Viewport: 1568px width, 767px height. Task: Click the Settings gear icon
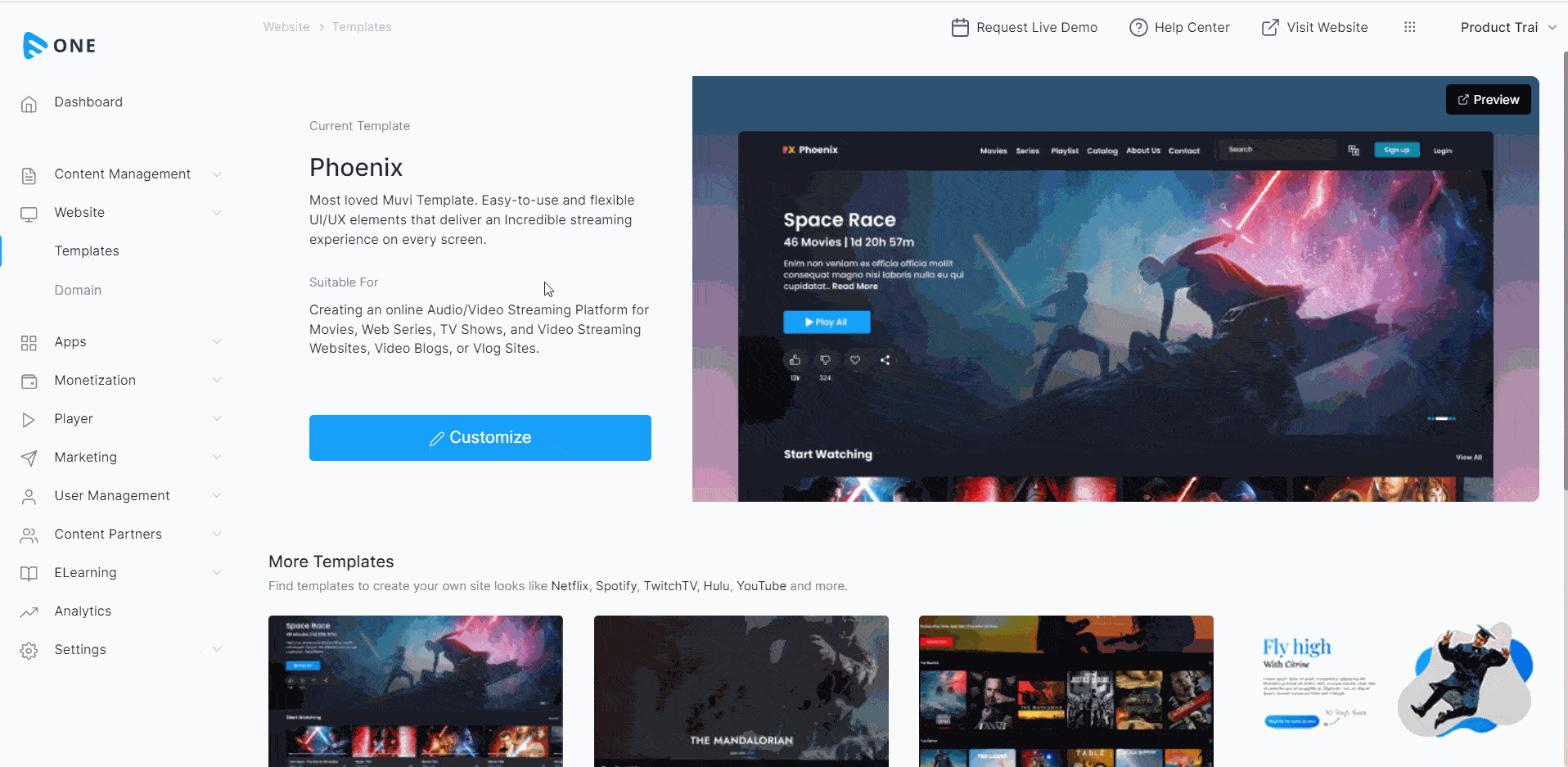click(x=29, y=651)
